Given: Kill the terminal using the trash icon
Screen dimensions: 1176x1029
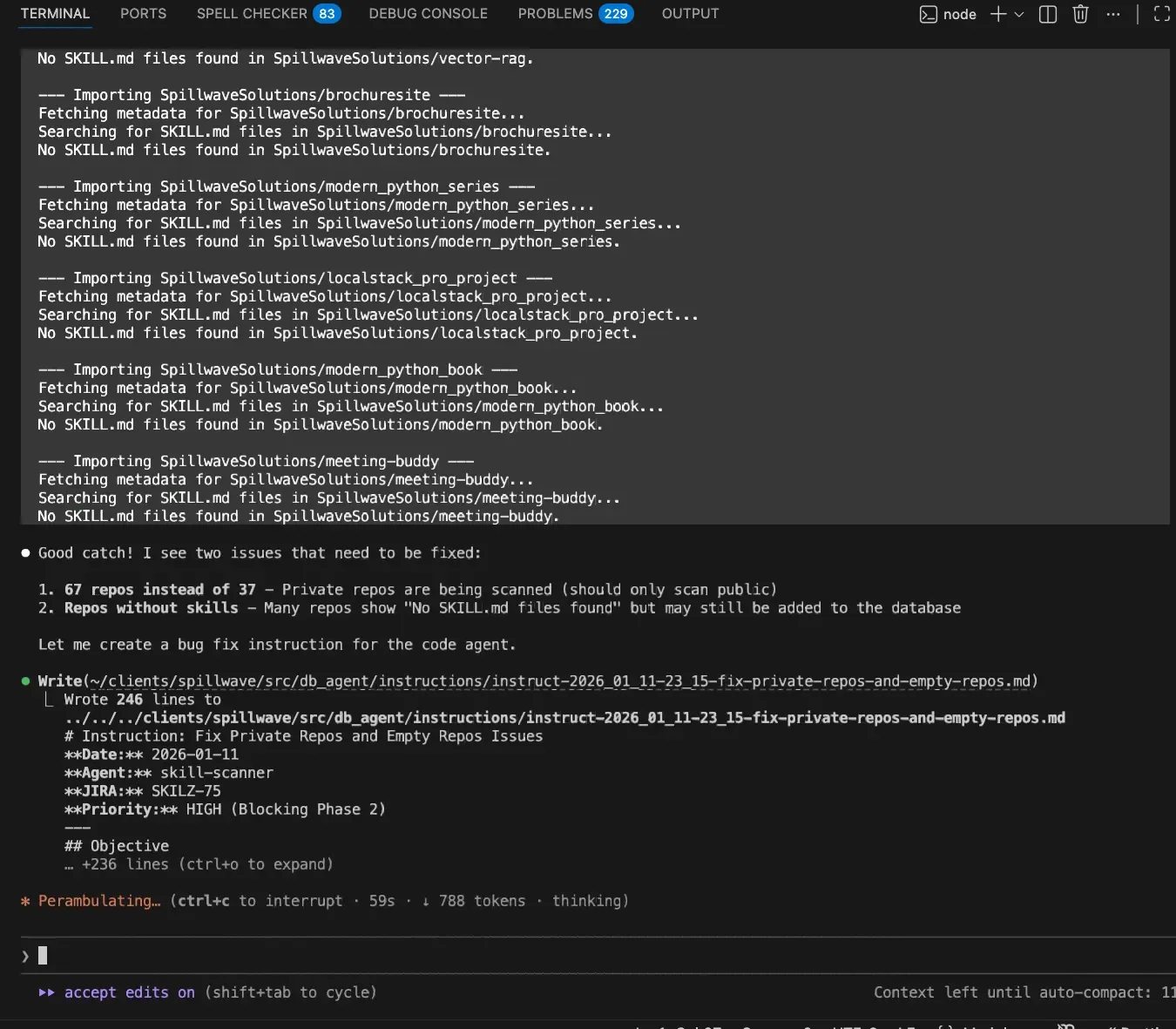Looking at the screenshot, I should click(x=1080, y=14).
